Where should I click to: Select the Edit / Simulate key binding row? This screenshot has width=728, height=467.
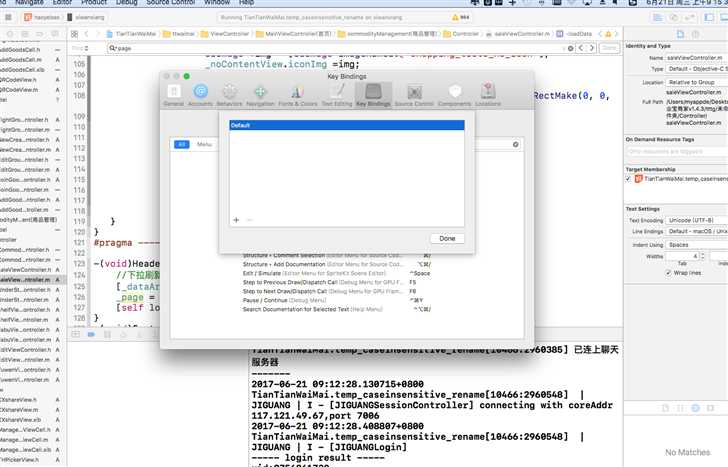pyautogui.click(x=337, y=273)
